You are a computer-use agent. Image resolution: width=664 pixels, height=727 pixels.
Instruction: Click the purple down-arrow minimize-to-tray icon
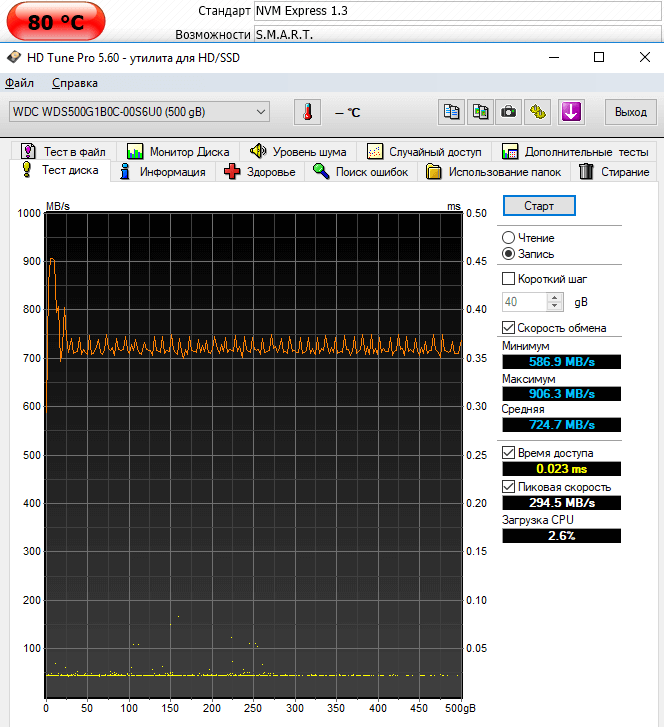tap(571, 112)
